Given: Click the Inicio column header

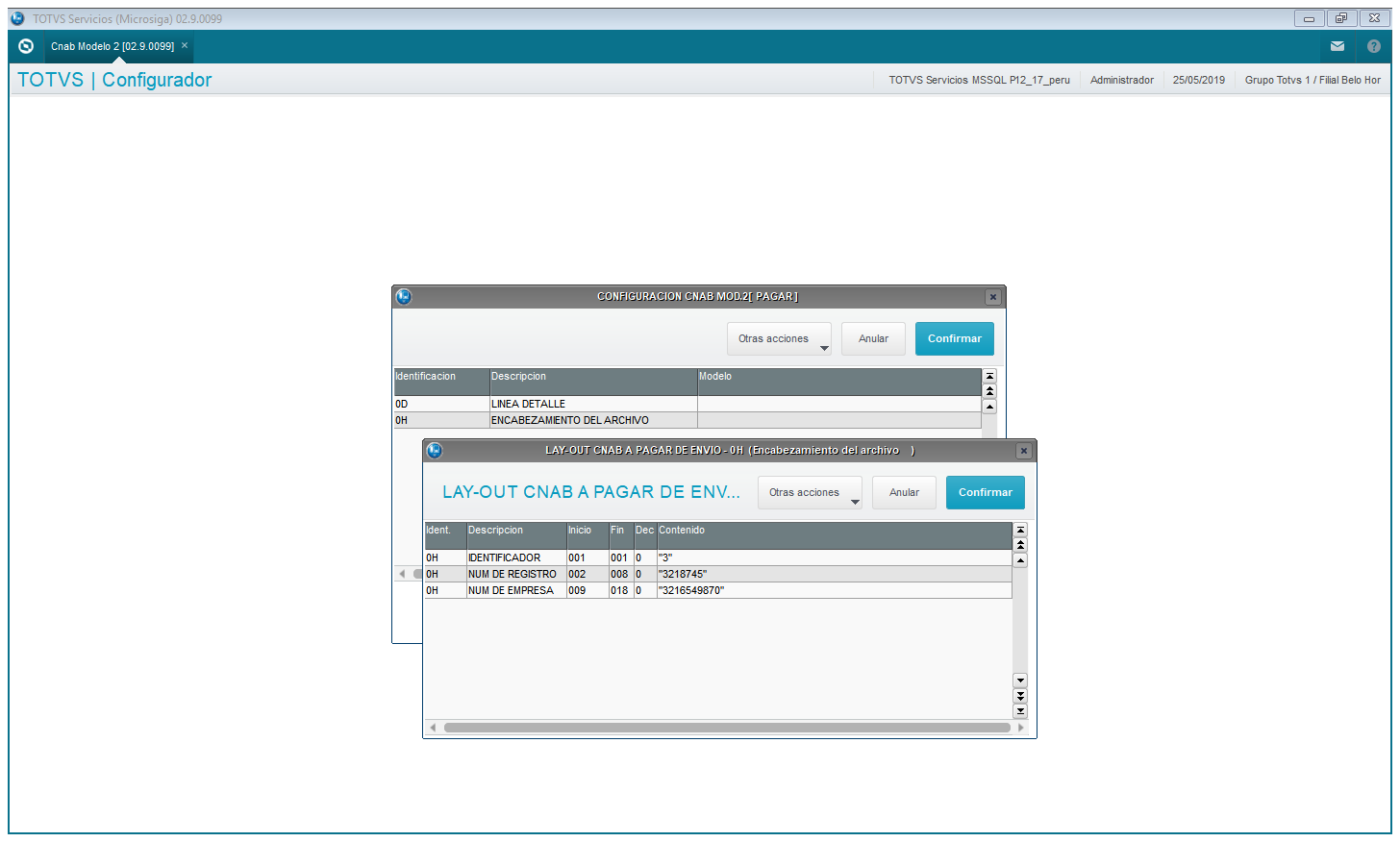Looking at the screenshot, I should [587, 535].
